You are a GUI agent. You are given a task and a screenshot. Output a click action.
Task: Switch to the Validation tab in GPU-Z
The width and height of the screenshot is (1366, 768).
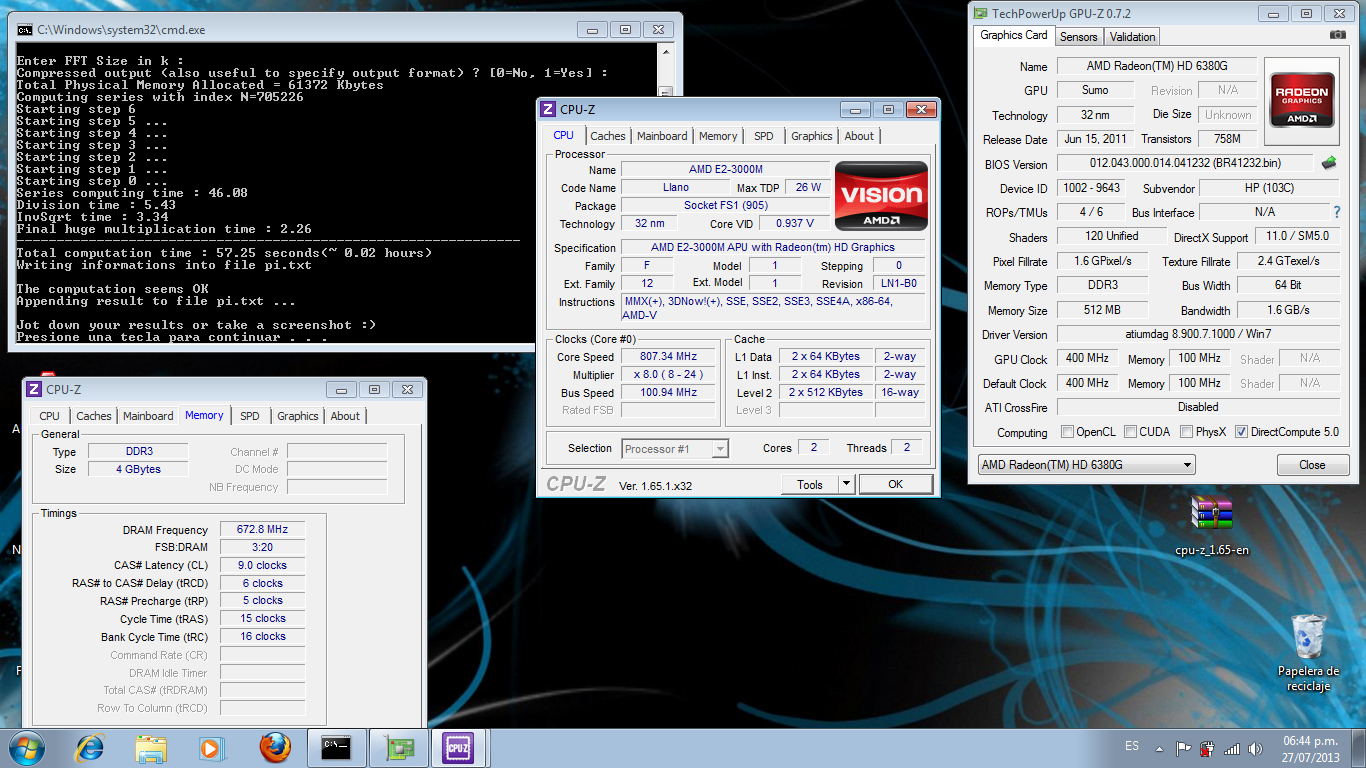click(1132, 37)
